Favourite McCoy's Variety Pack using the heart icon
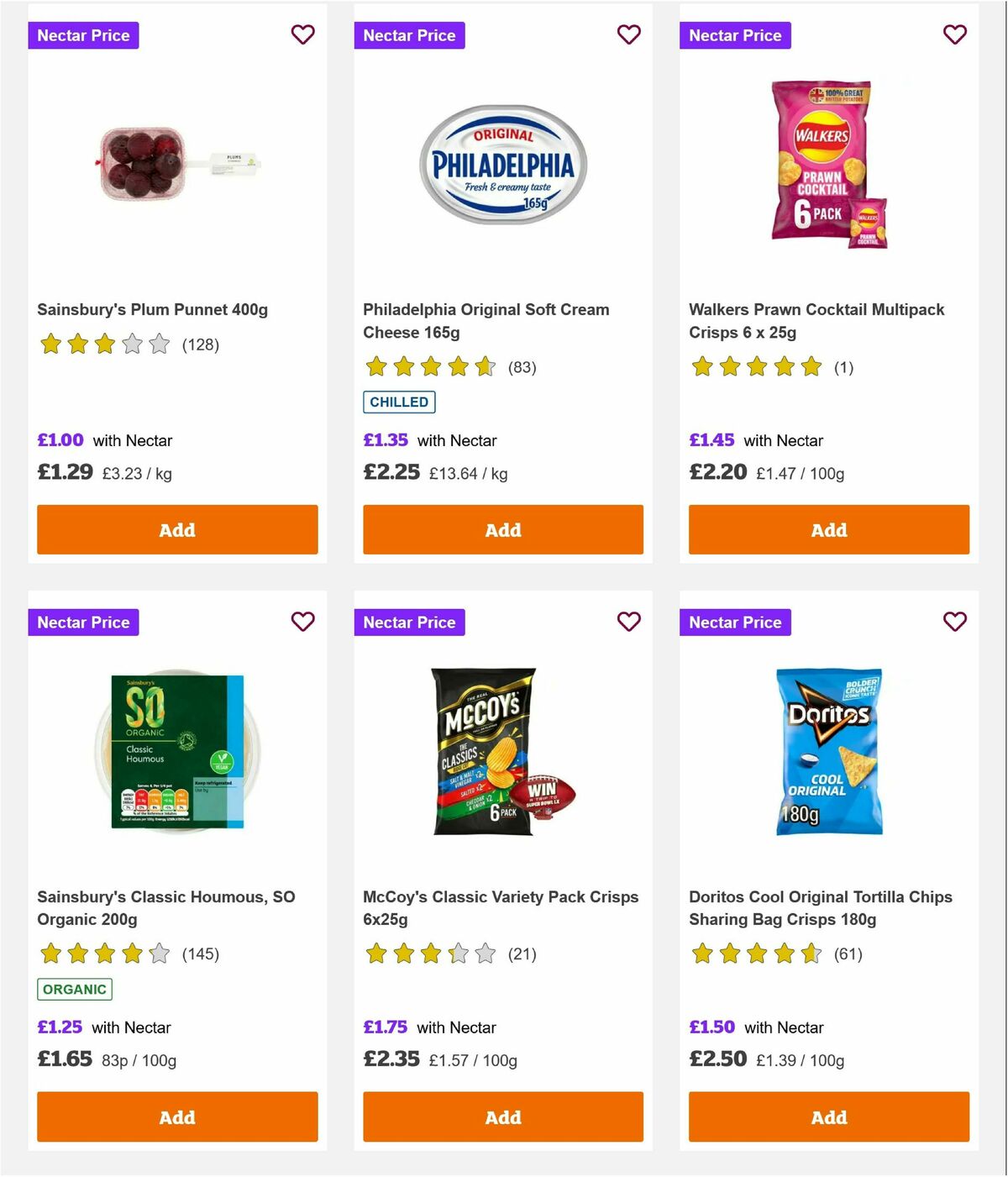 click(628, 622)
